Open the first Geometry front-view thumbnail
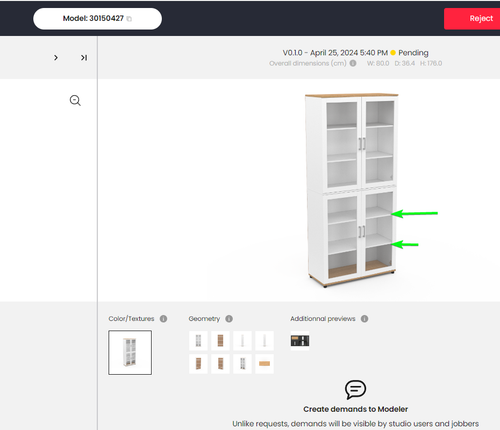 point(198,341)
